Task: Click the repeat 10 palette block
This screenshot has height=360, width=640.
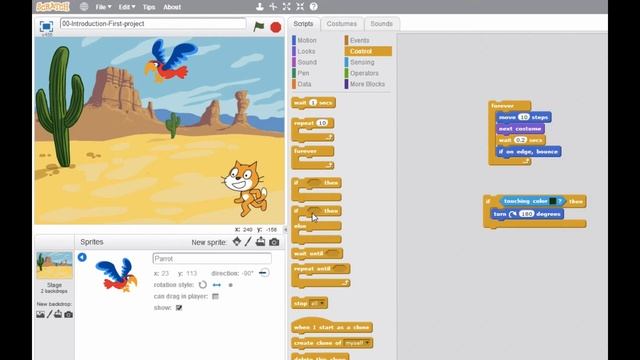Action: pos(313,129)
